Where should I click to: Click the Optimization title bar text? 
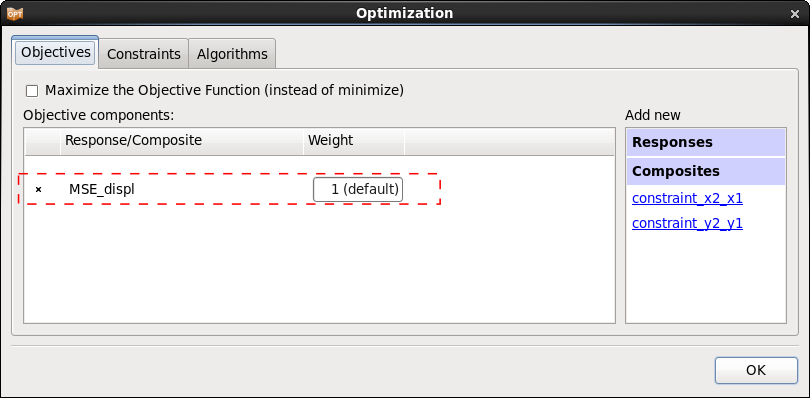pos(404,13)
